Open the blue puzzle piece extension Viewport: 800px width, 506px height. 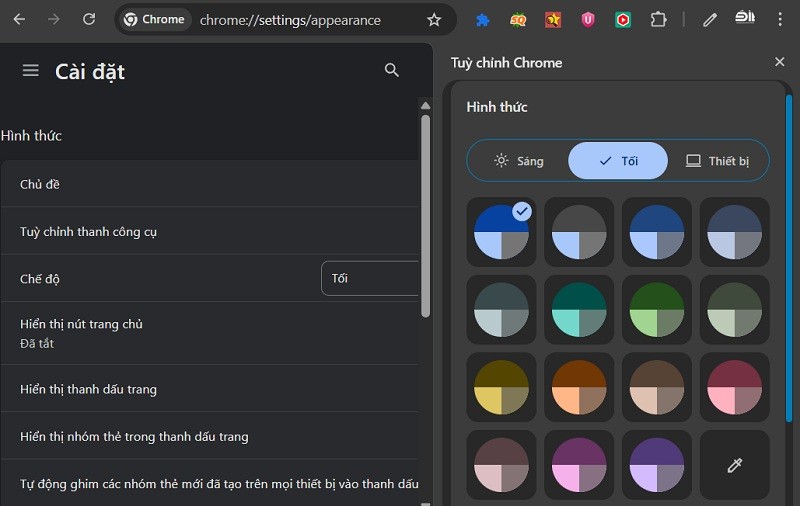482,20
